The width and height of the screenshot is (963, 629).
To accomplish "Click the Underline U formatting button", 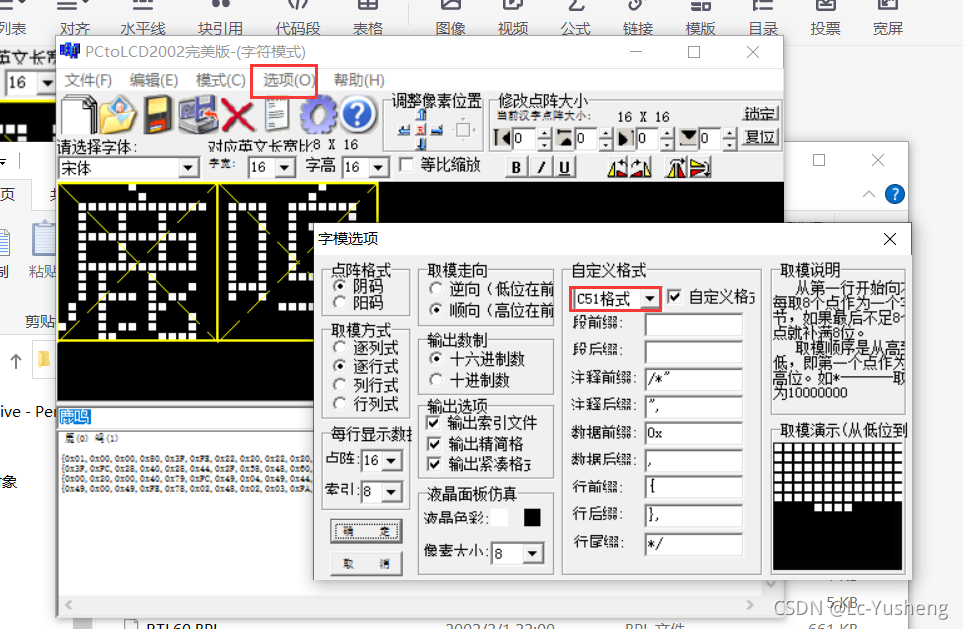I will pyautogui.click(x=564, y=167).
